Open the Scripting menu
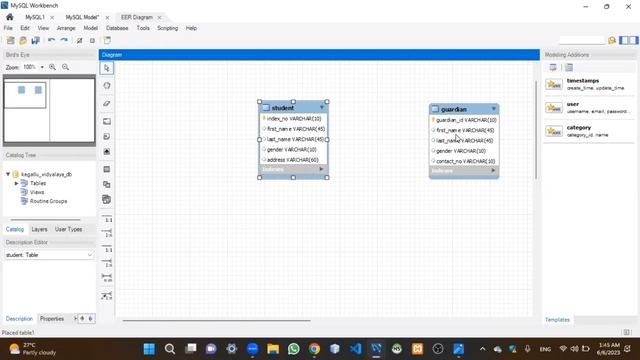The height and width of the screenshot is (360, 640). (168, 28)
